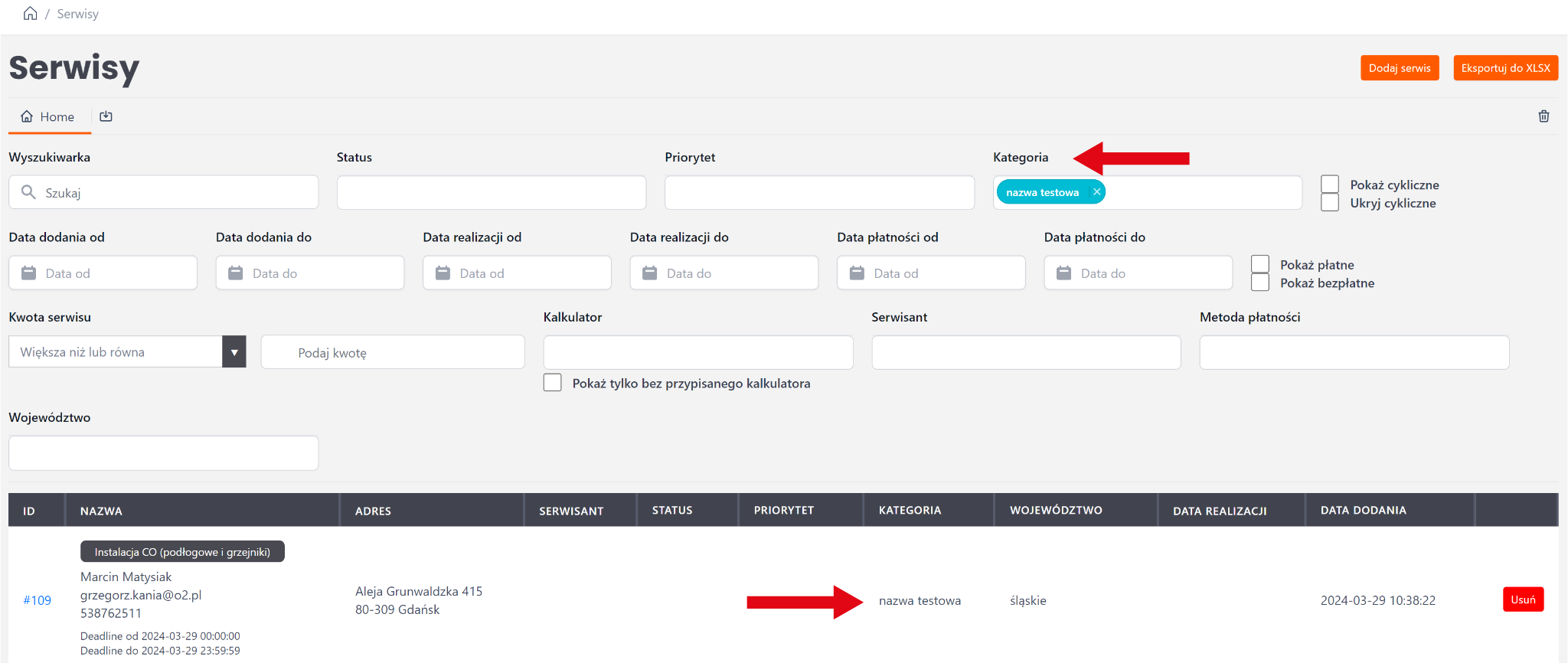The width and height of the screenshot is (1568, 663).
Task: Click calendar icon in Data dodania od
Action: pyautogui.click(x=29, y=273)
